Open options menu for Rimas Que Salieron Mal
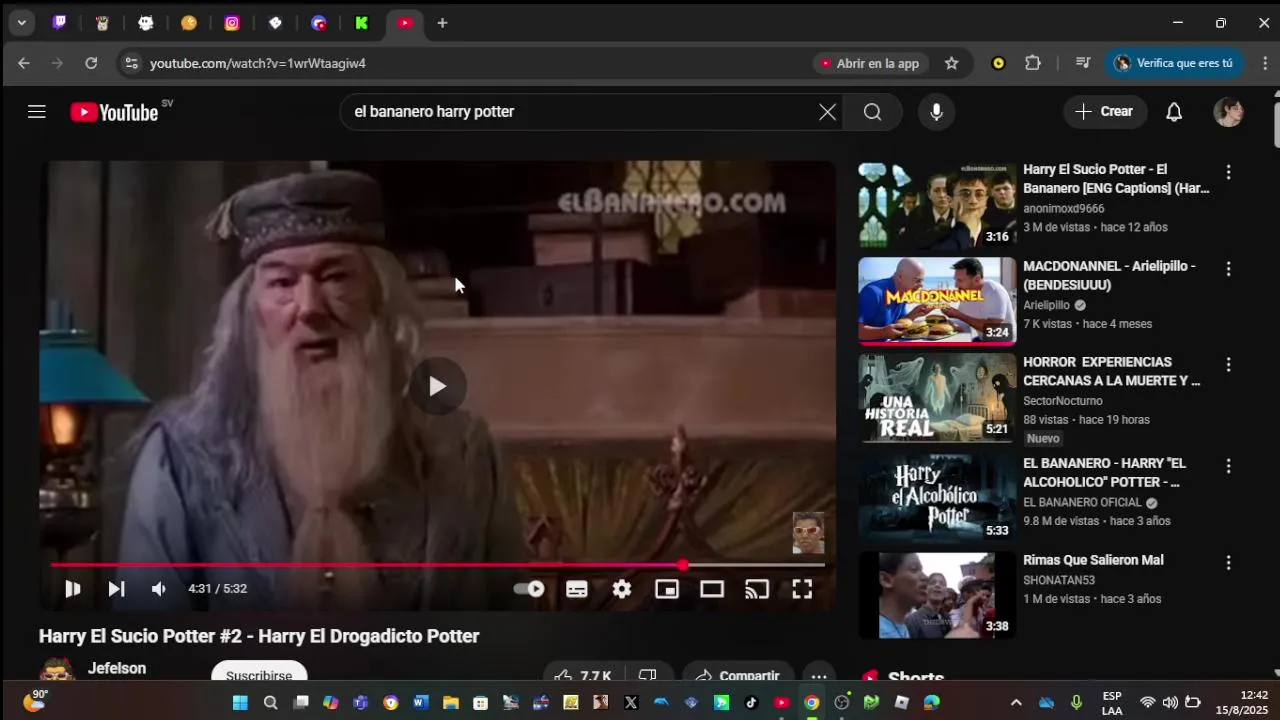The image size is (1280, 720). 1228,563
